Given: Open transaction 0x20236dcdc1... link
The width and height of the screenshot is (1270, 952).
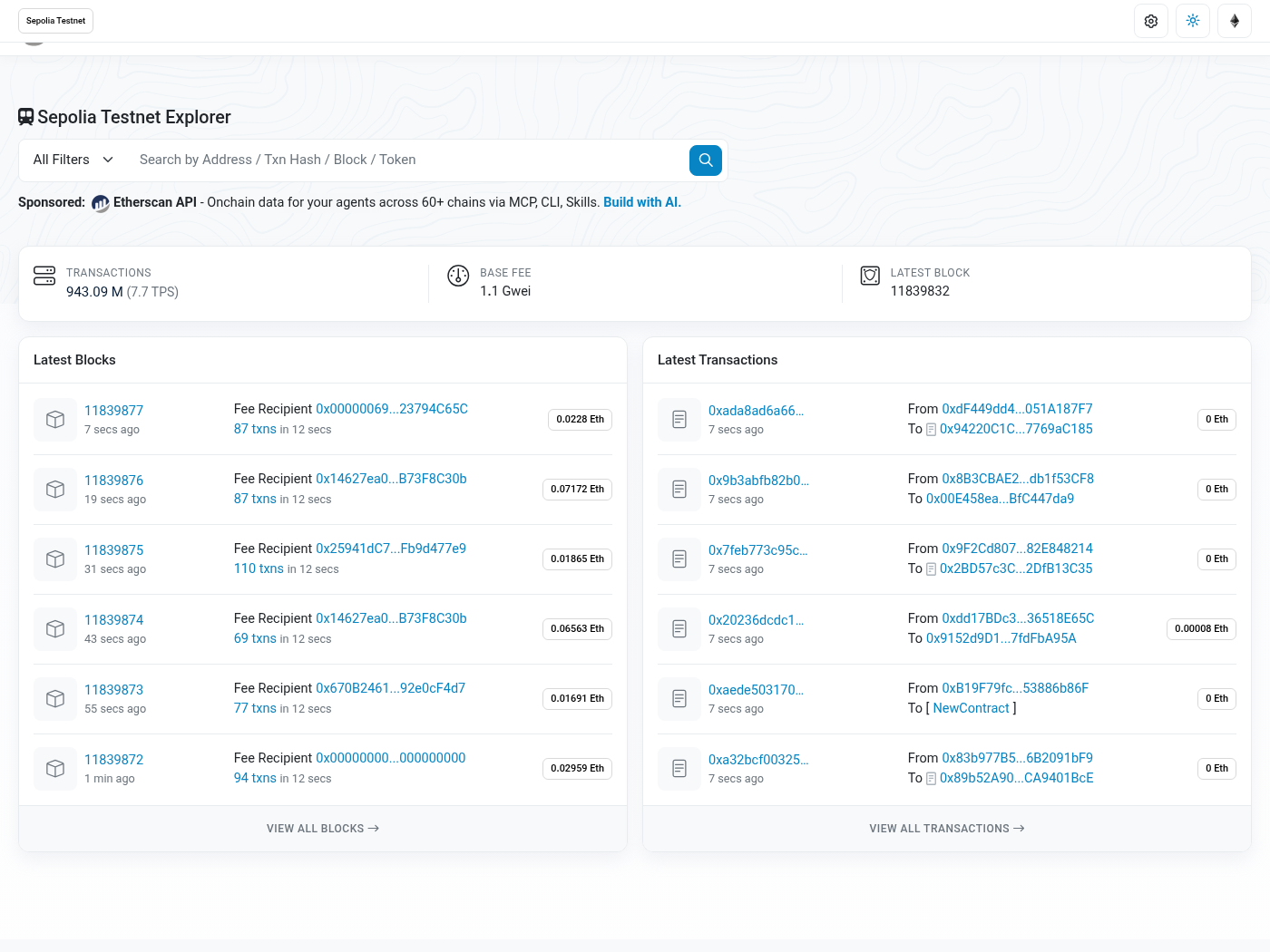Looking at the screenshot, I should coord(756,620).
